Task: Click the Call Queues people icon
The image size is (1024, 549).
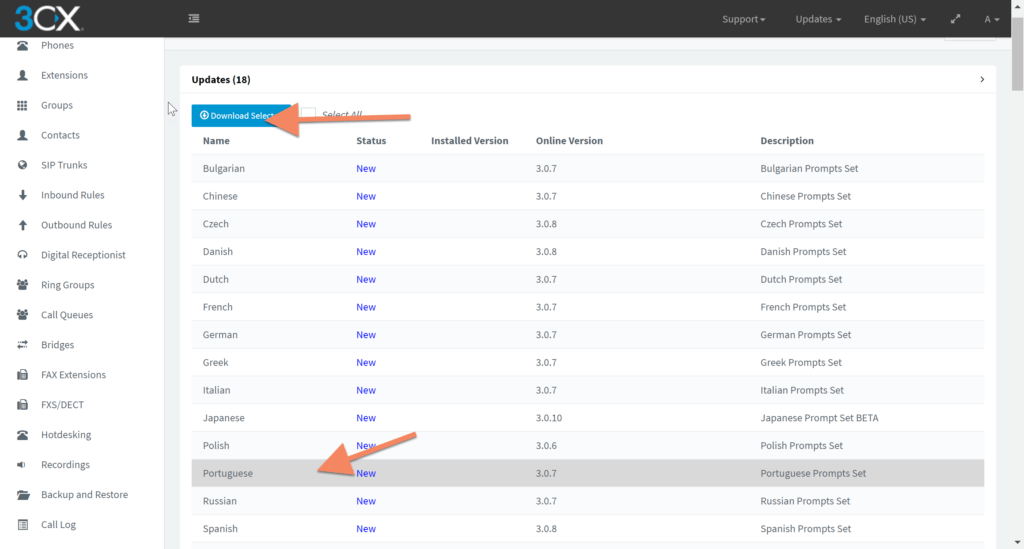Action: coord(22,315)
